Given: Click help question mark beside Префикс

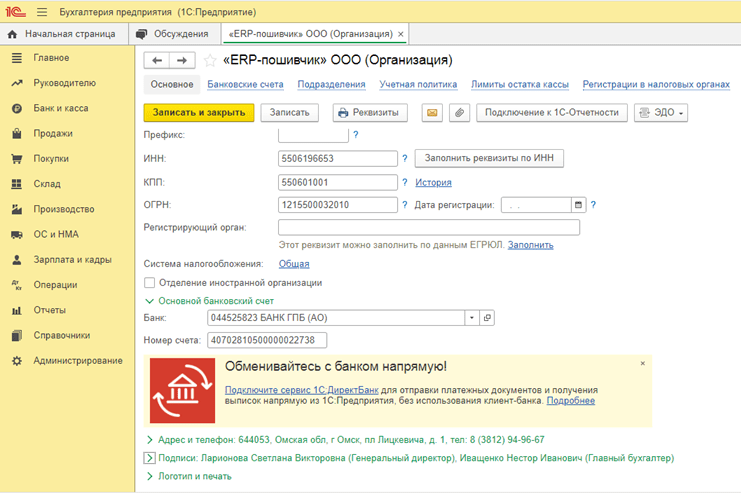Looking at the screenshot, I should (356, 135).
